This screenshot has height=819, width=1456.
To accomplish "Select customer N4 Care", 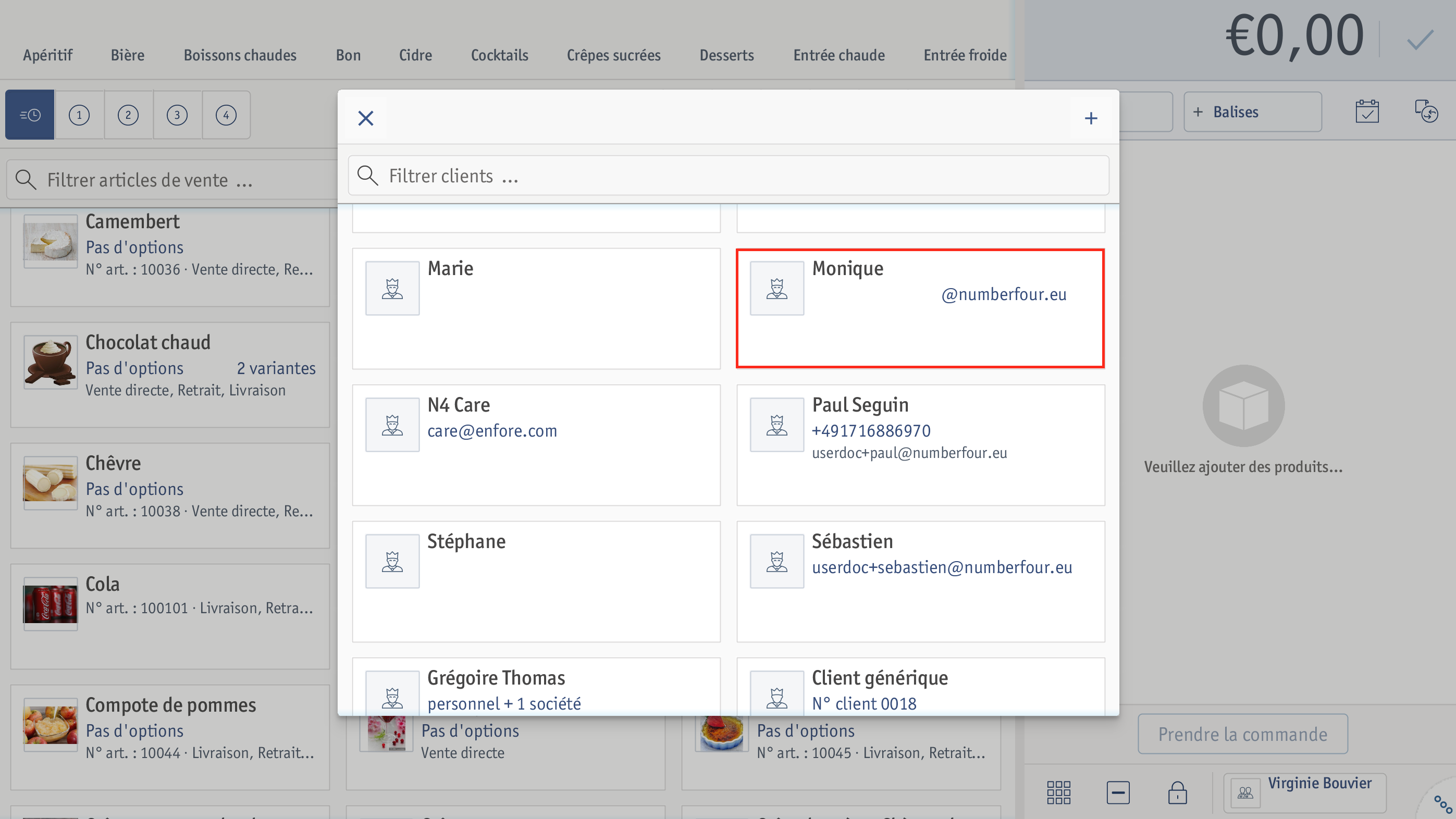I will (536, 445).
